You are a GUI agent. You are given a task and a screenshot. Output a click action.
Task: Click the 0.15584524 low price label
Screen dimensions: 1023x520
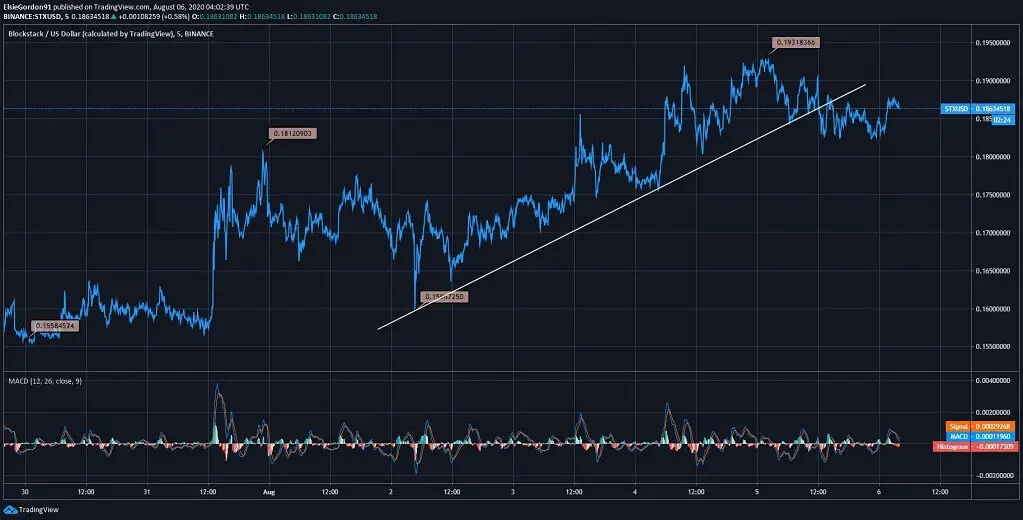pyautogui.click(x=55, y=326)
